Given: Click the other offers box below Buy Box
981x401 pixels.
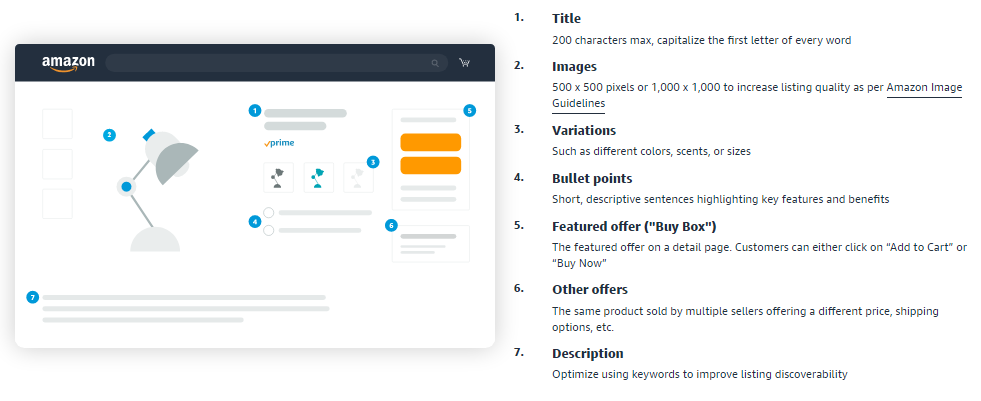Looking at the screenshot, I should pos(430,243).
